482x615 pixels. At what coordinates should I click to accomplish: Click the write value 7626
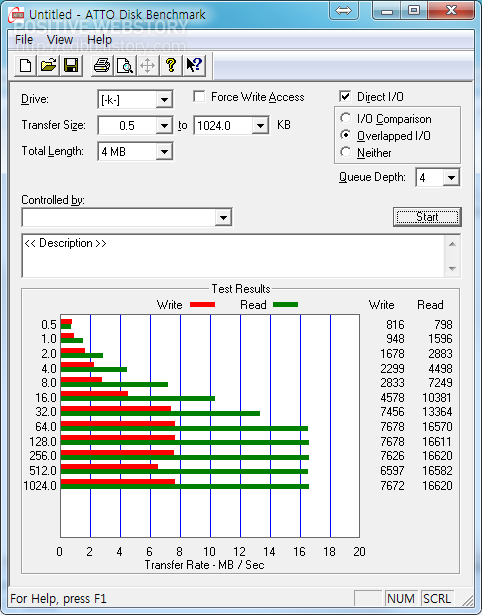392,455
